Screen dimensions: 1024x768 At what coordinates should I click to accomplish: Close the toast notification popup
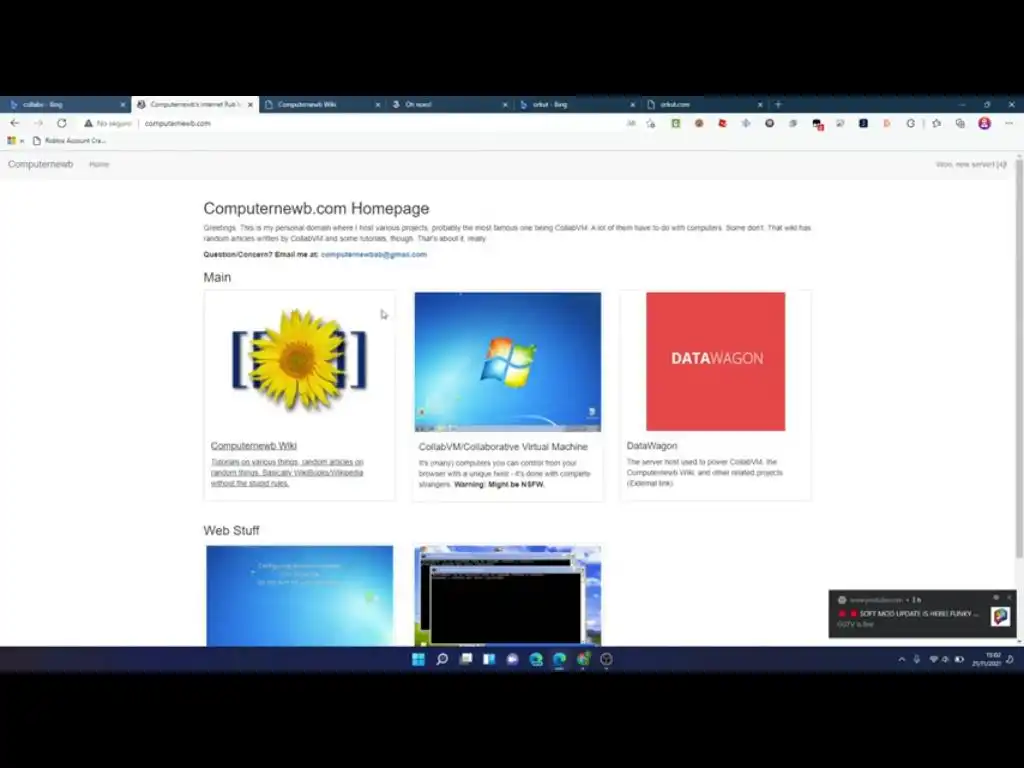(x=1009, y=598)
